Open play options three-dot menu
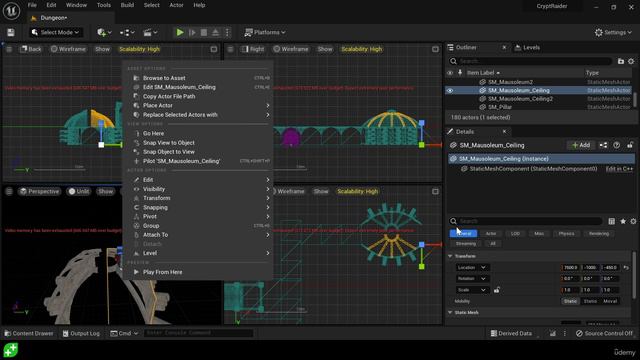The width and height of the screenshot is (640, 360). point(227,32)
